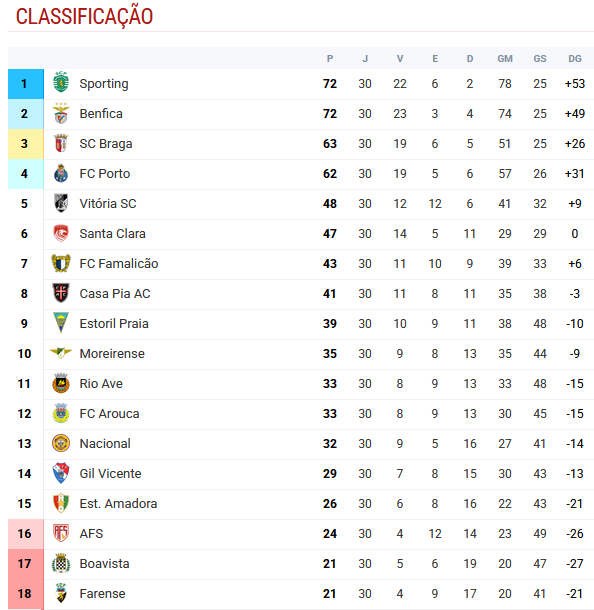Click the GM goals scored column header
594x610 pixels.
[505, 59]
